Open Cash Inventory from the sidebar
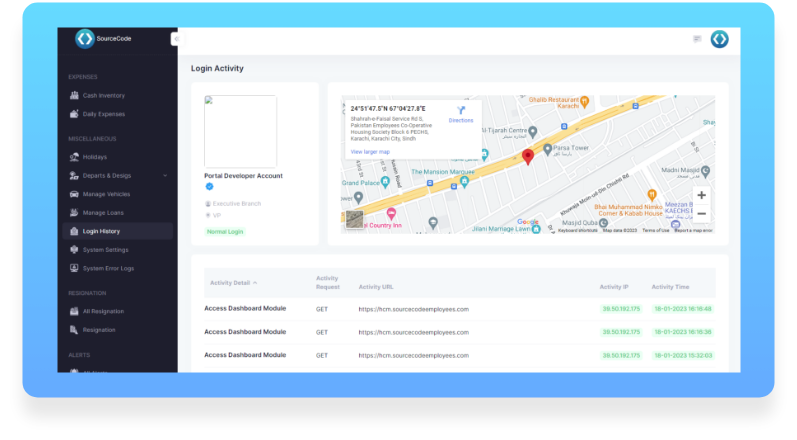The image size is (797, 440). click(x=103, y=95)
